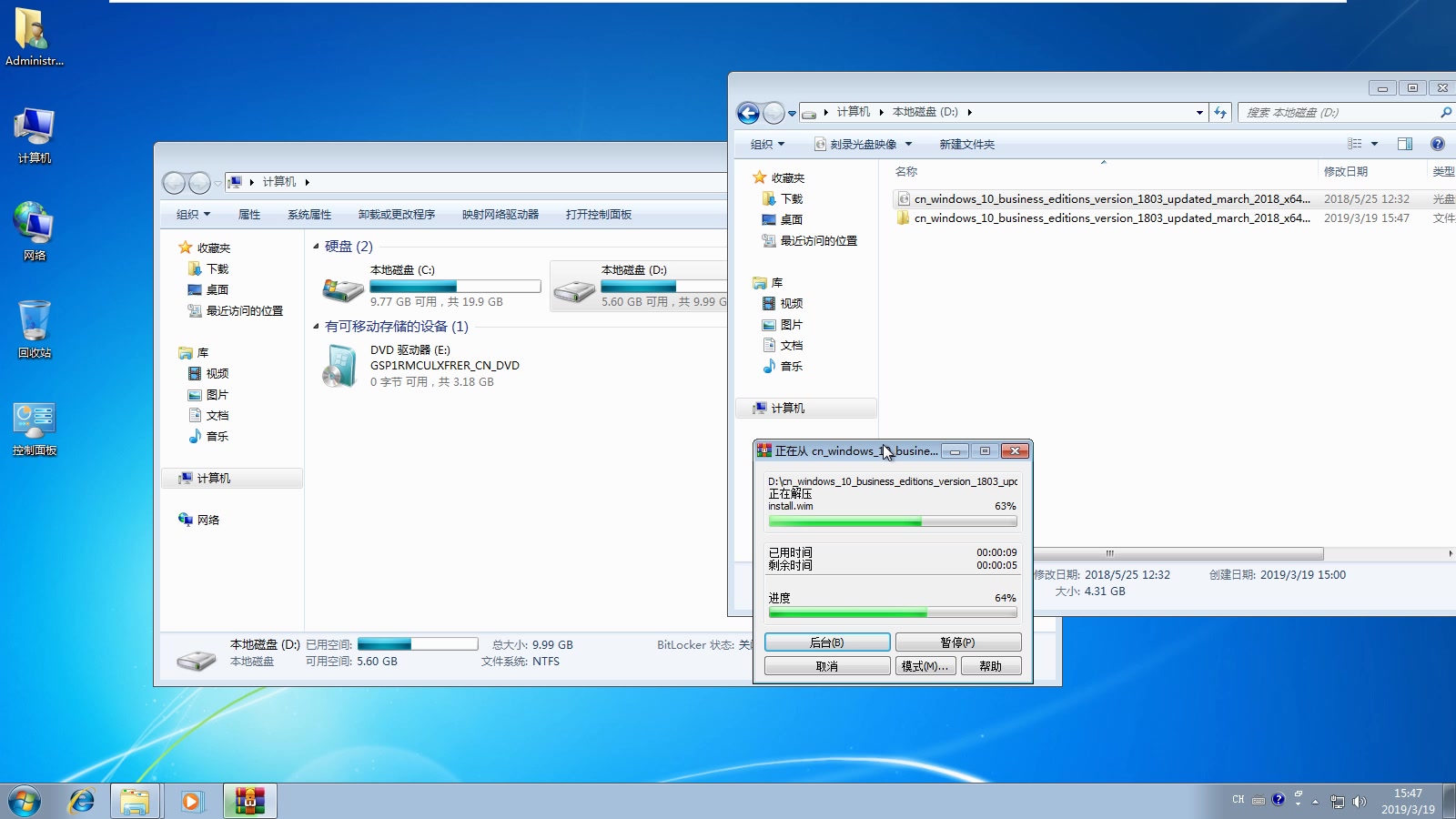Click the network icon in the system tray
This screenshot has width=1456, height=819.
[1338, 801]
